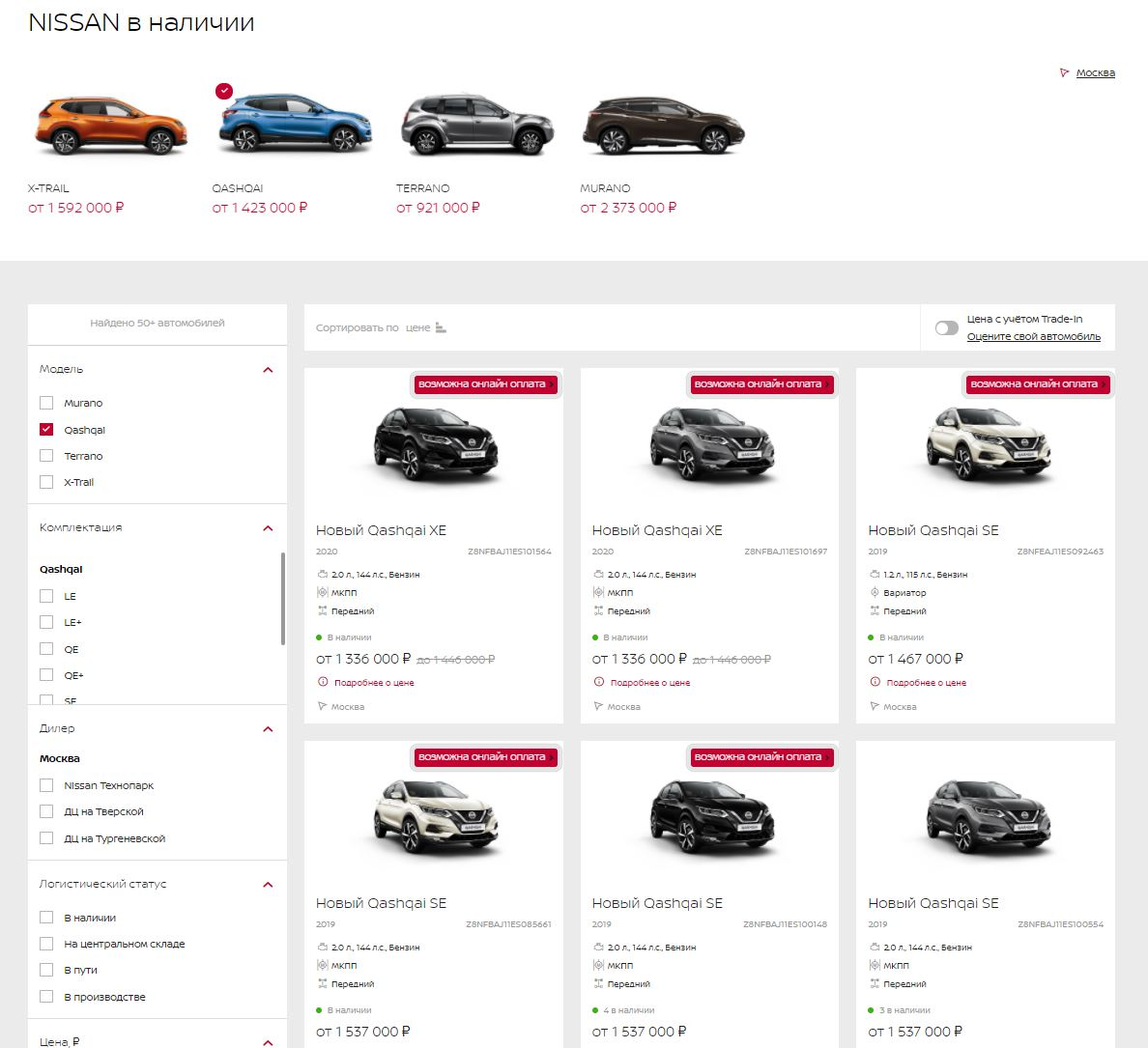Click the Найдено 50+ автомобилей label
This screenshot has width=1148, height=1048.
158,323
